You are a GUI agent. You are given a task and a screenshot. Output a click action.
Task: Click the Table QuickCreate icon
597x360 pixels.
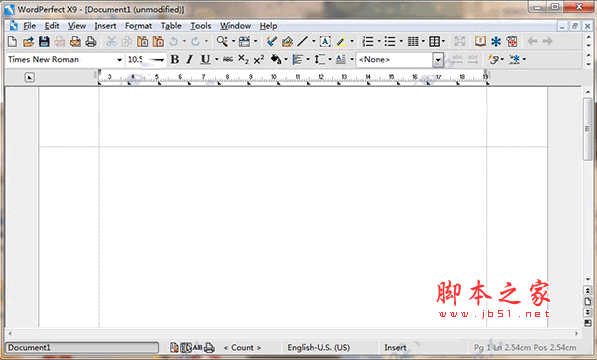(x=434, y=41)
